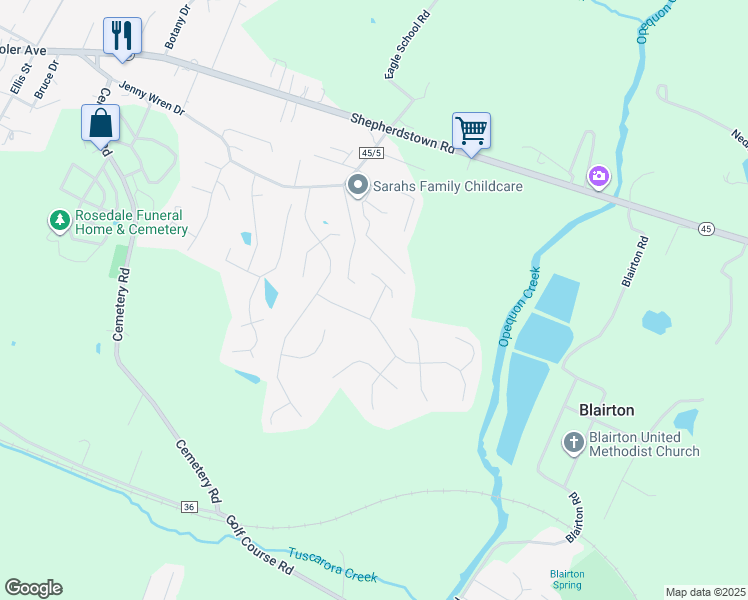Click the purple camera photo marker
Screen dimensions: 748x600
click(x=599, y=177)
